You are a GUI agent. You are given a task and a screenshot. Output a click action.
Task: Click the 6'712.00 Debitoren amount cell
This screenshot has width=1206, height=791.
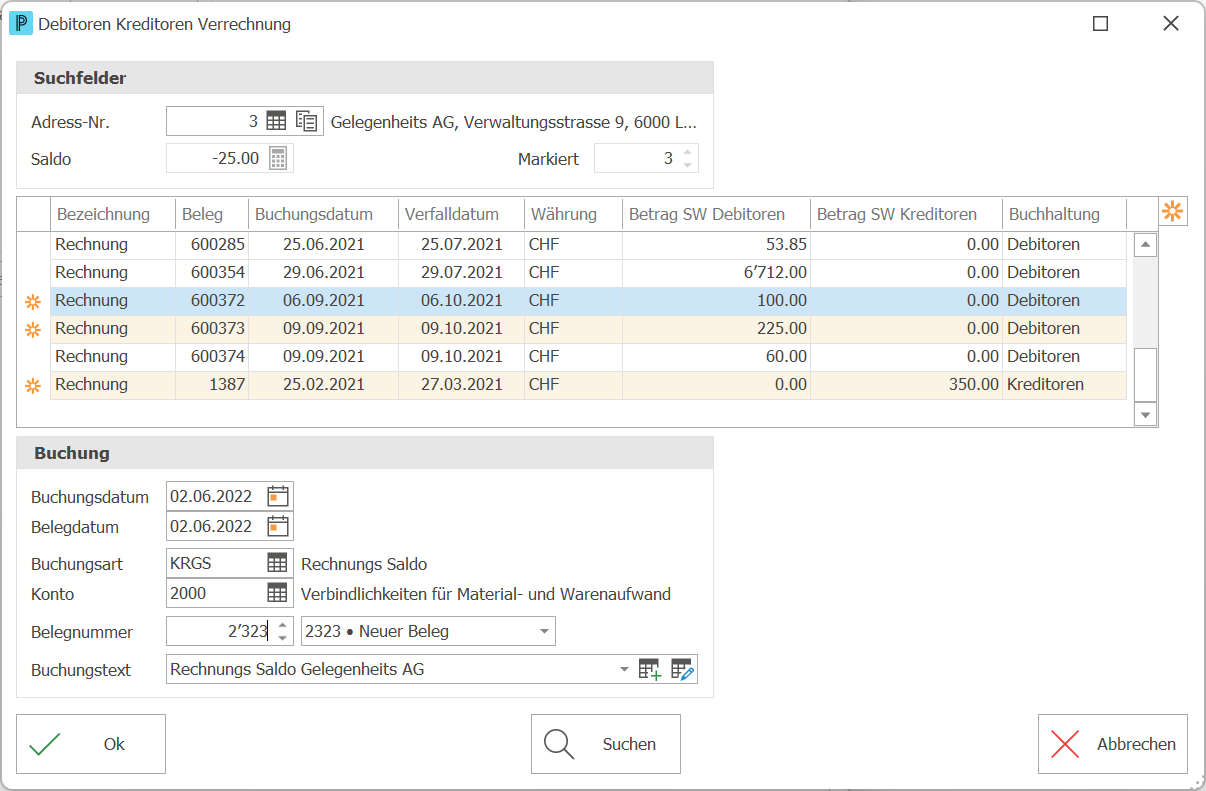716,273
